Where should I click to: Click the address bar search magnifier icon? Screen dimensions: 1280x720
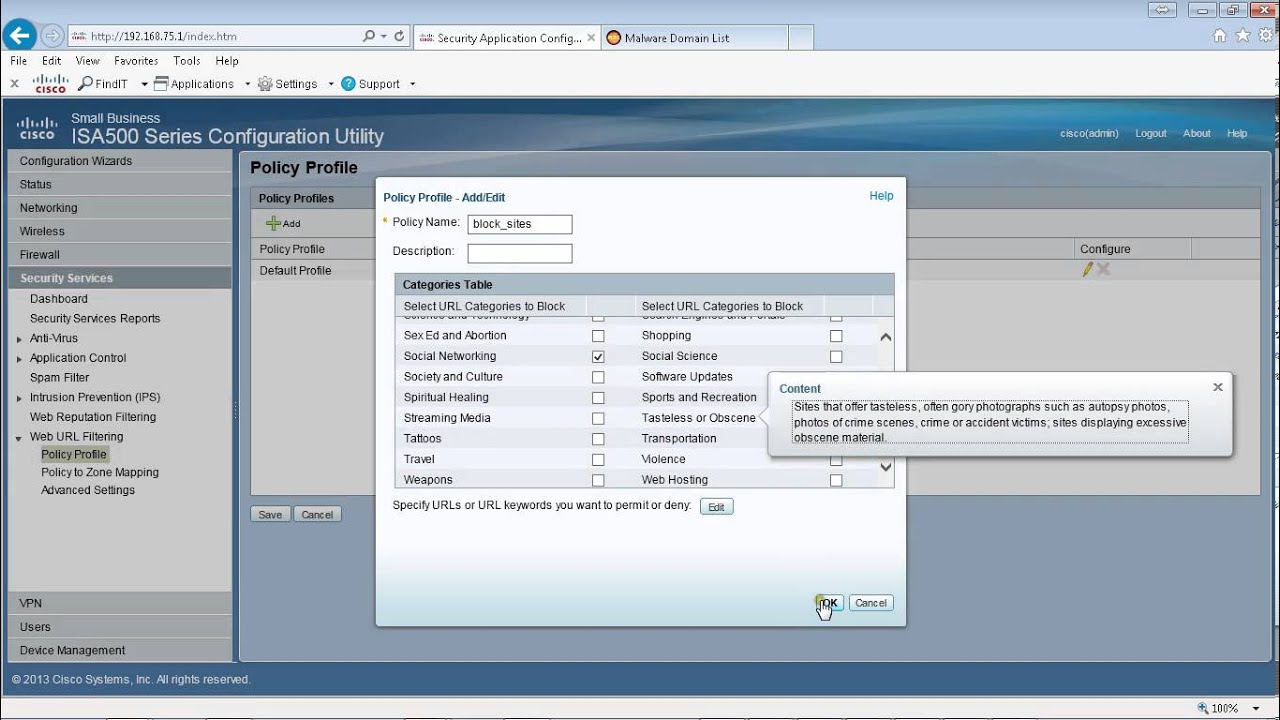click(x=369, y=36)
